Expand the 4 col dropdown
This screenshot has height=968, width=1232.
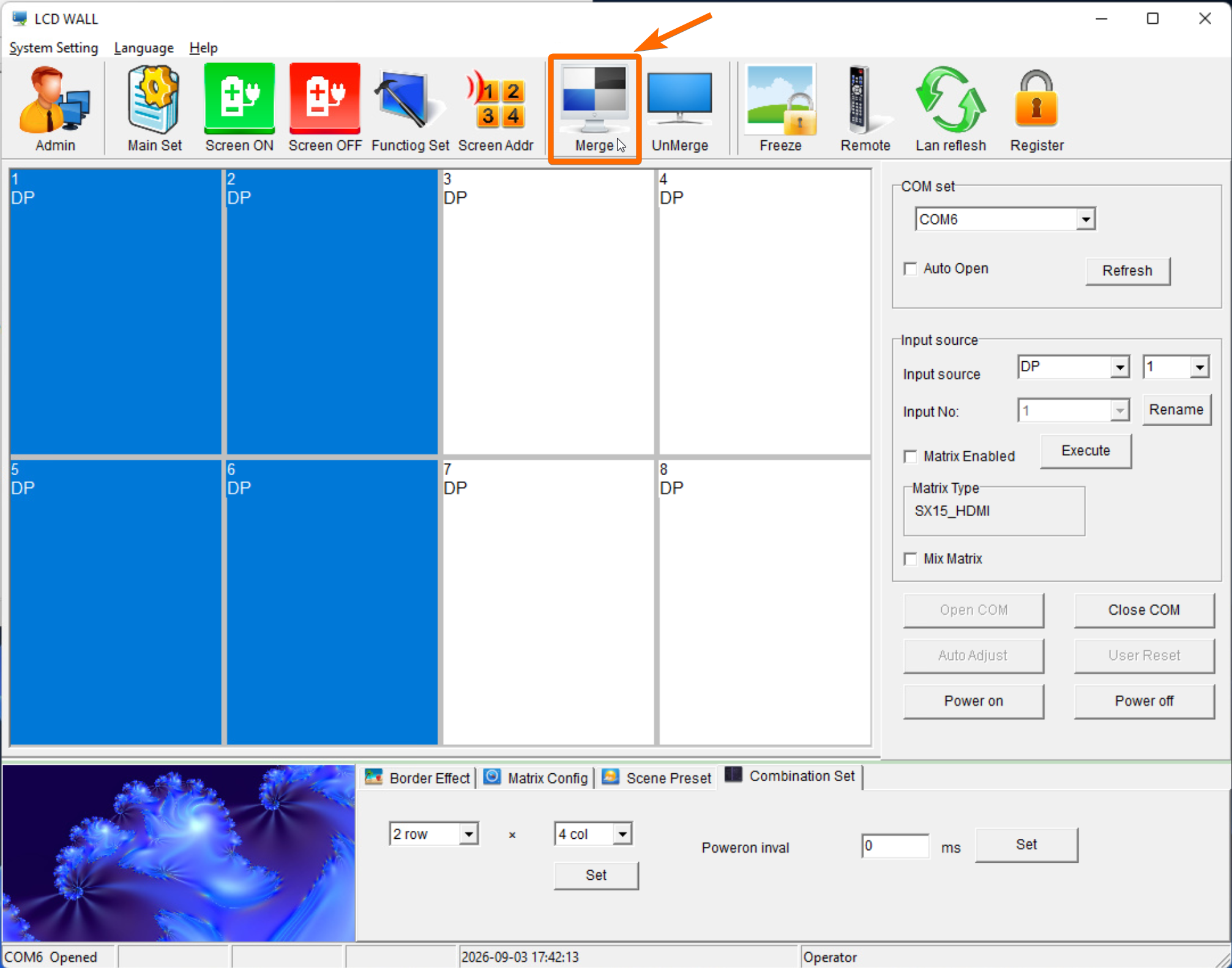[x=592, y=834]
